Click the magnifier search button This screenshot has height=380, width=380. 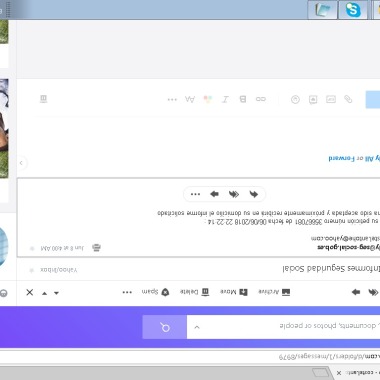[x=165, y=327]
